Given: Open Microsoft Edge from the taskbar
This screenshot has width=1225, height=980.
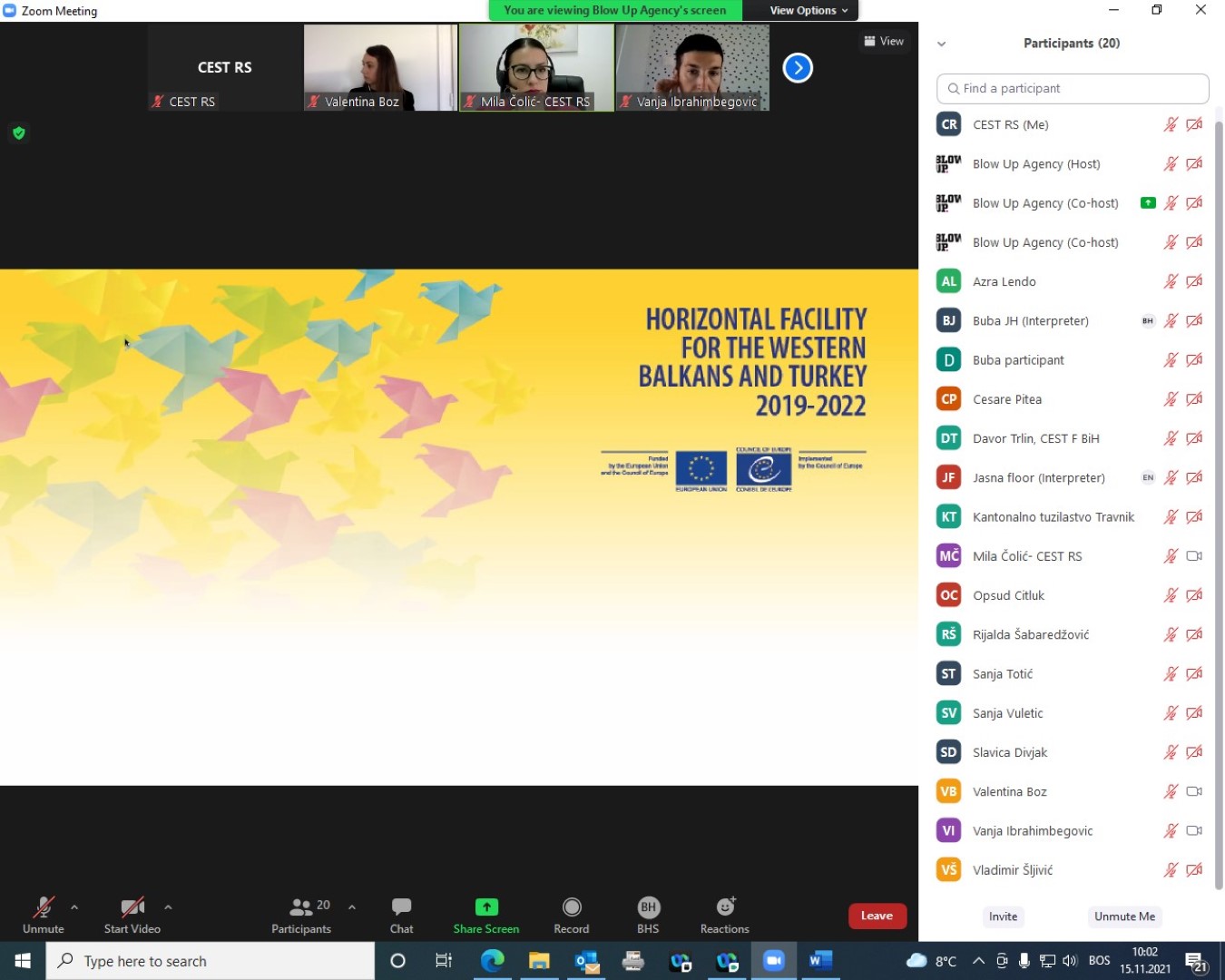Looking at the screenshot, I should pyautogui.click(x=493, y=961).
